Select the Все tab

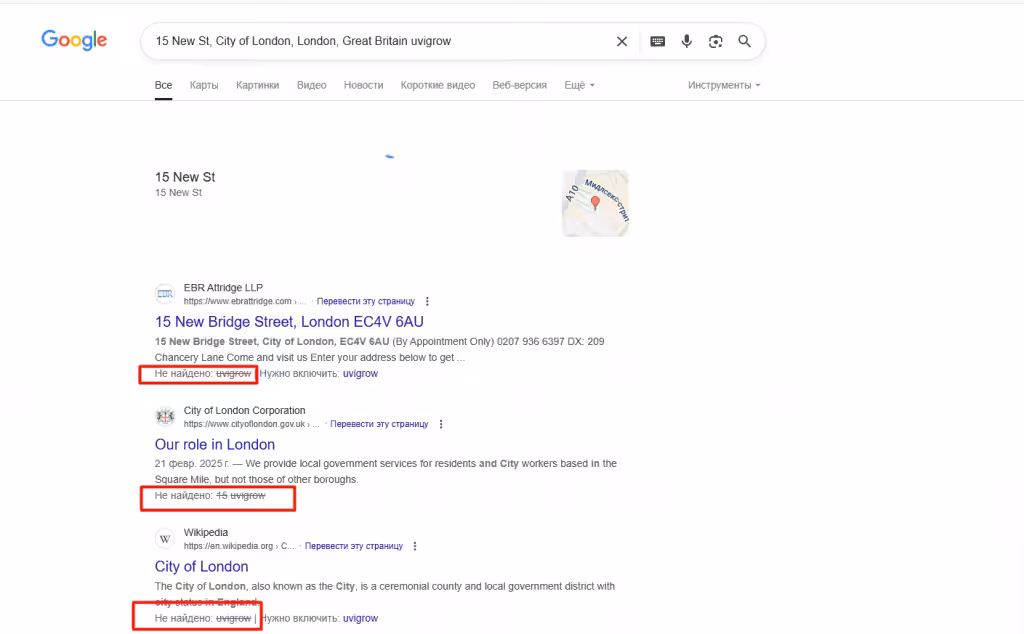click(163, 85)
